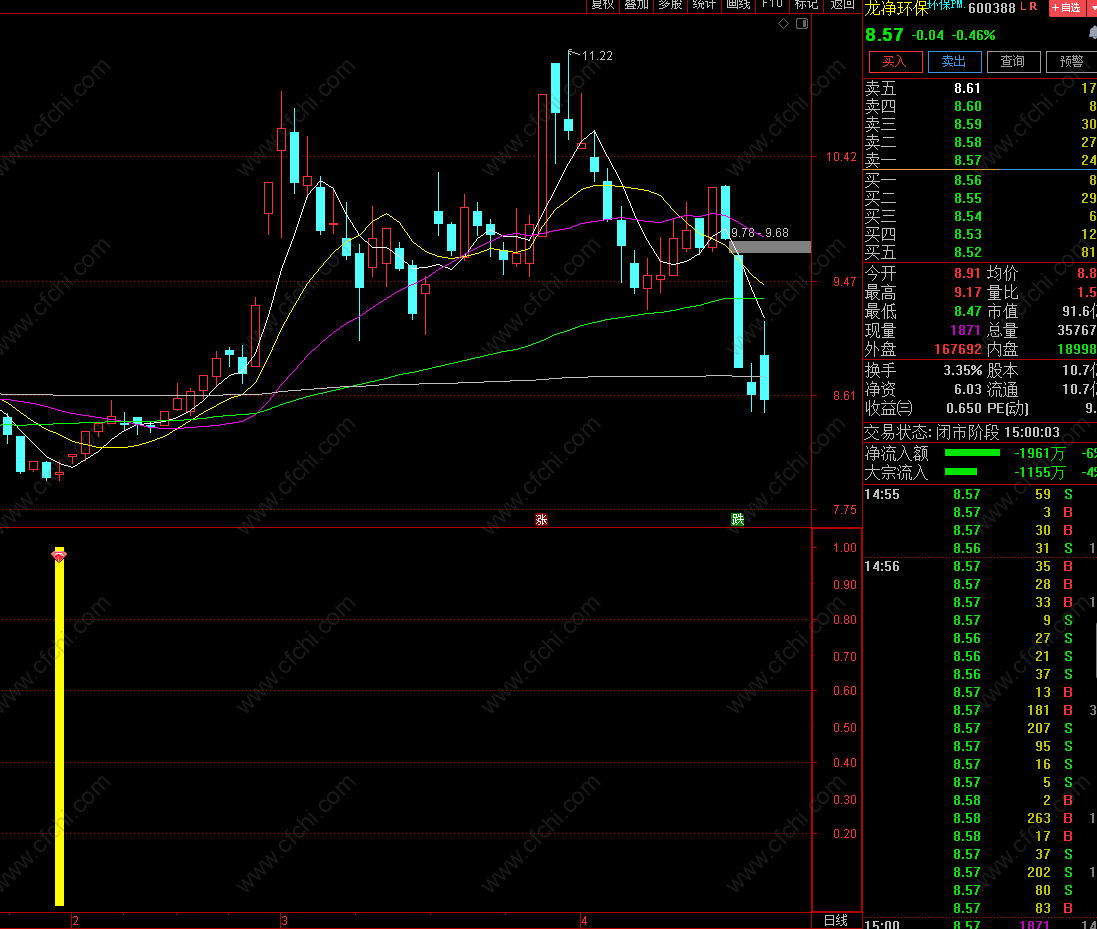This screenshot has height=929, width=1097.
Task: Click the diamond icon above the chart
Action: point(784,24)
